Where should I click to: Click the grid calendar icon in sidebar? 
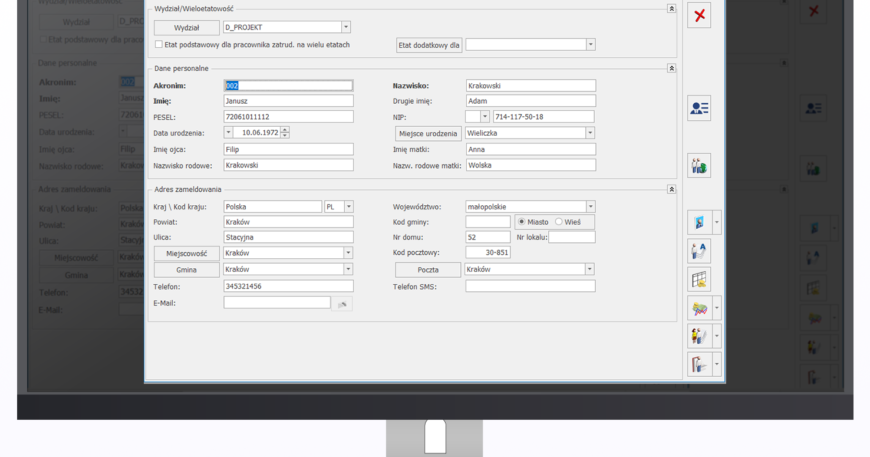[x=699, y=280]
